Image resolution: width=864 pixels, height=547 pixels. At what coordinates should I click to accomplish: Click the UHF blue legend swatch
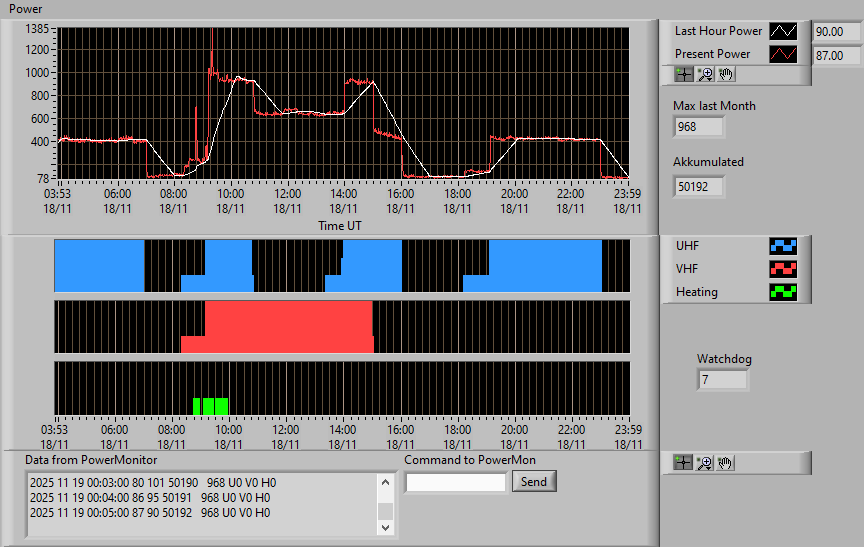[783, 246]
